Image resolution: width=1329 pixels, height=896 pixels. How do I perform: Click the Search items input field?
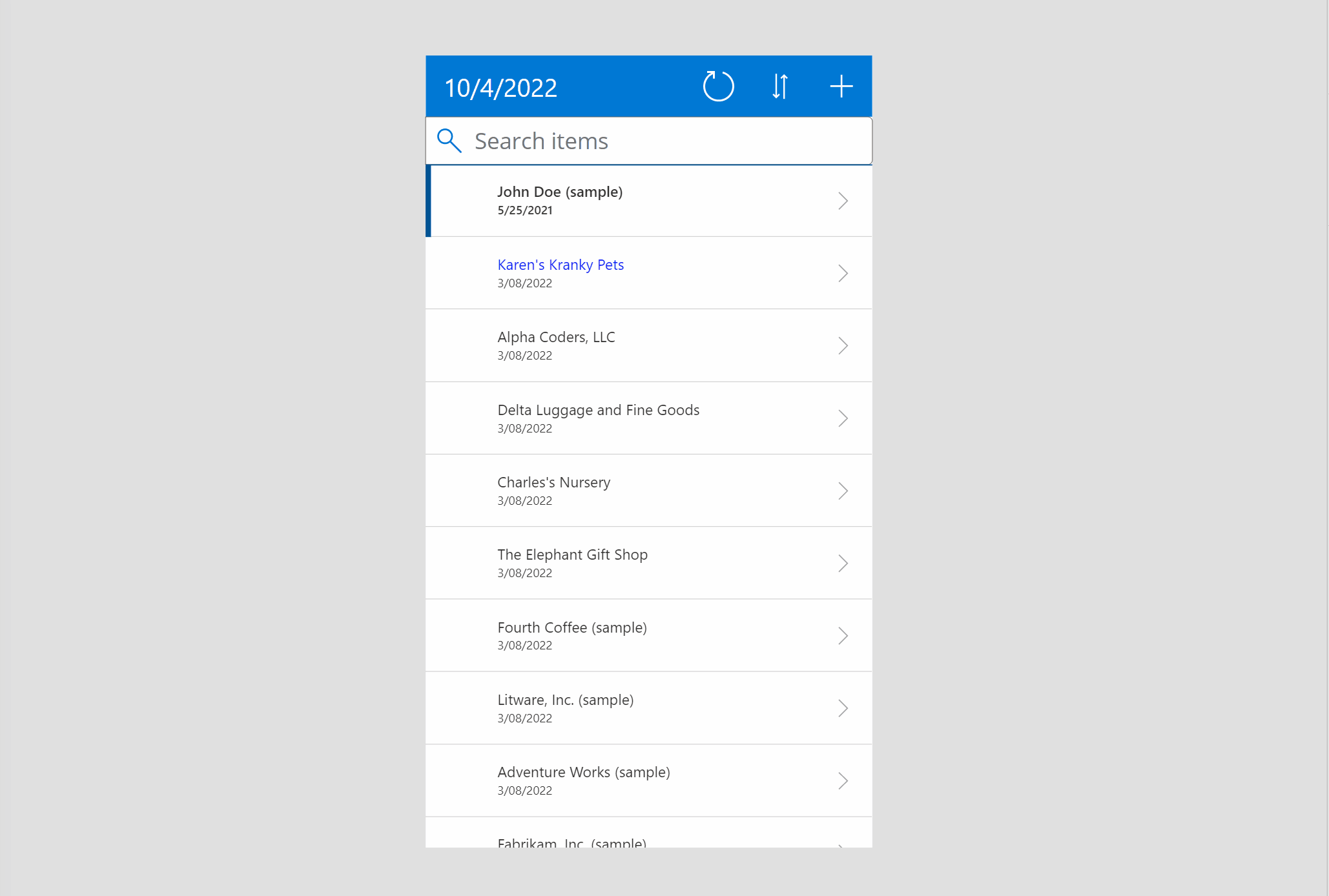648,140
